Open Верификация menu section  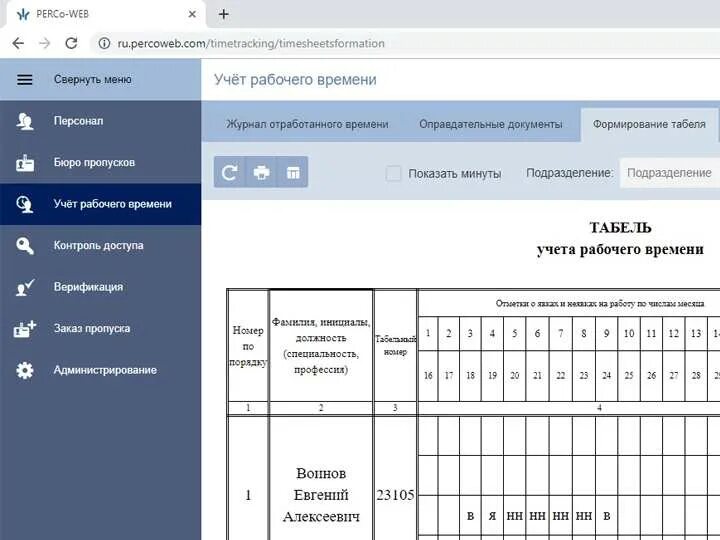click(101, 287)
